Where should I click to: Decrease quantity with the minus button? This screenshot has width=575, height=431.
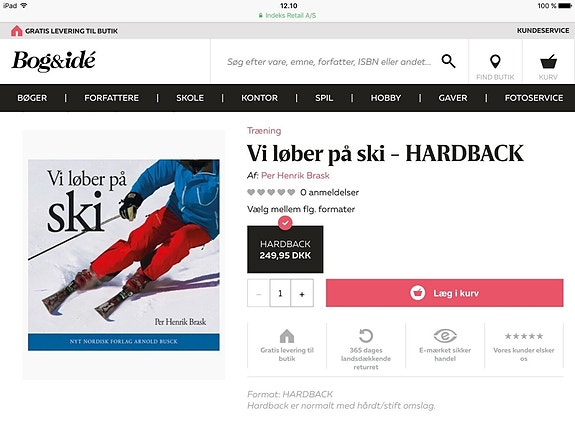(259, 293)
